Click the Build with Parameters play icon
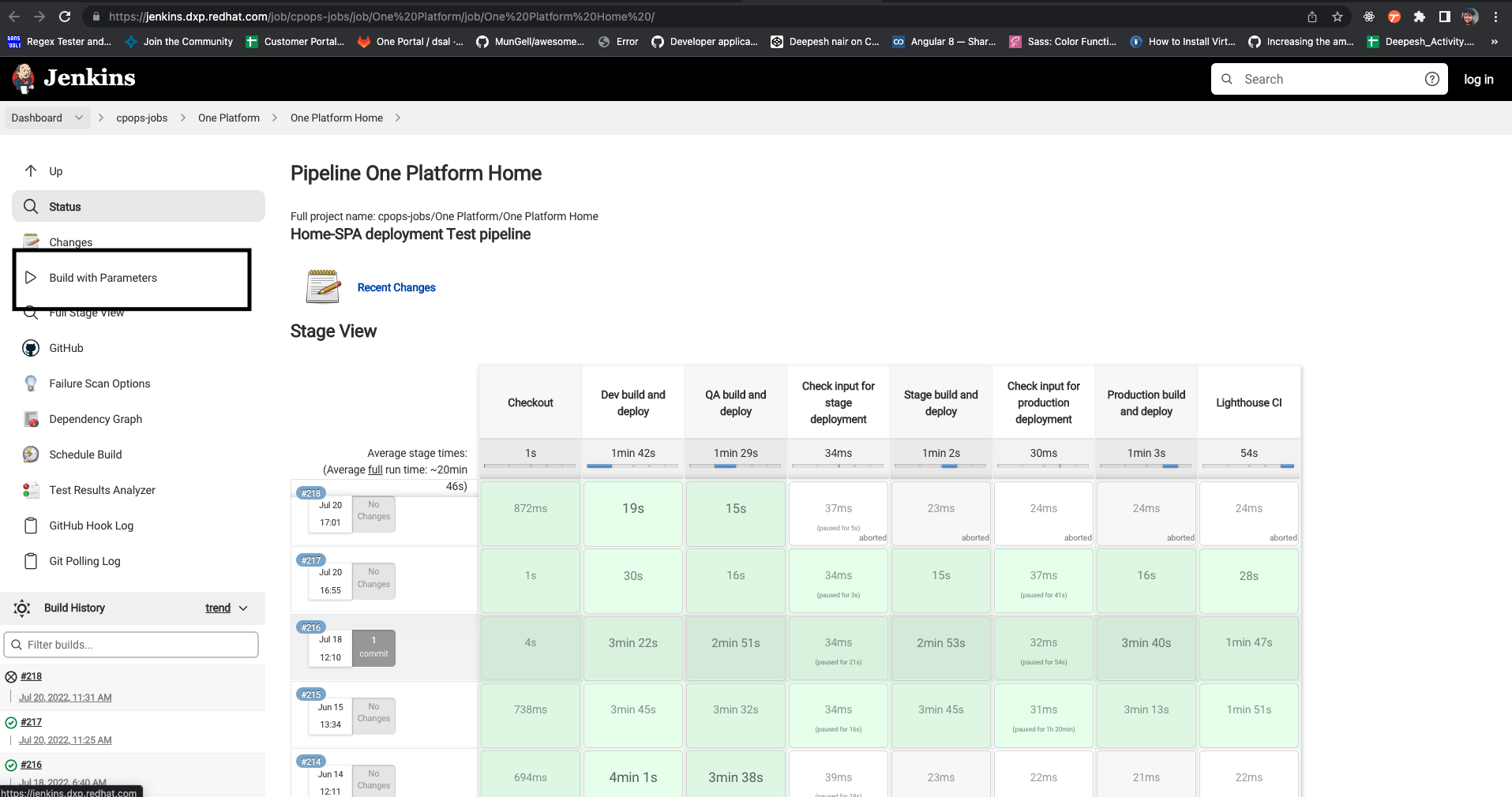 [x=31, y=277]
